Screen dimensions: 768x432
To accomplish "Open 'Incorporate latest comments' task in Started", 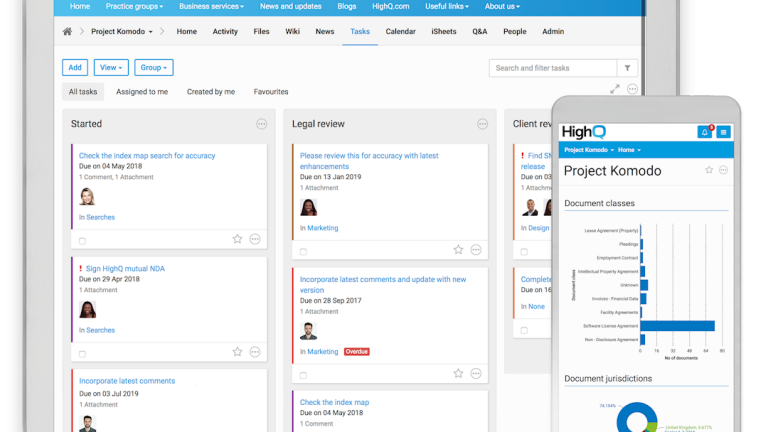I will tap(127, 381).
